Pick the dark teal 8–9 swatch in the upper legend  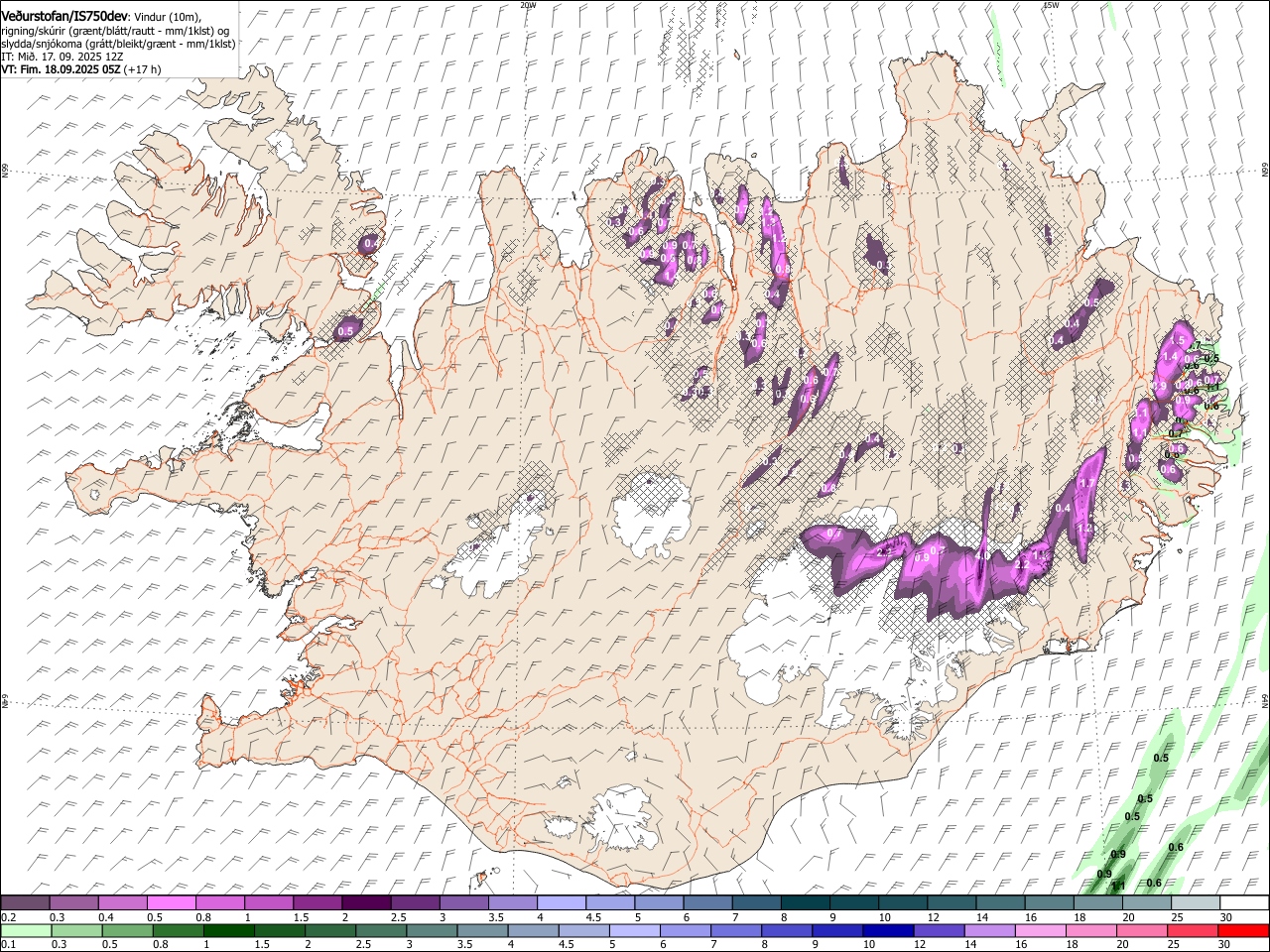805,903
